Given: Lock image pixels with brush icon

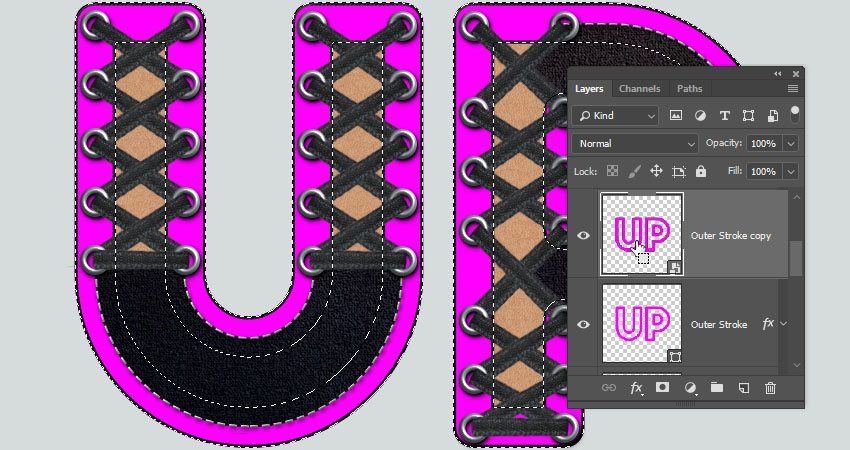Looking at the screenshot, I should [x=634, y=171].
